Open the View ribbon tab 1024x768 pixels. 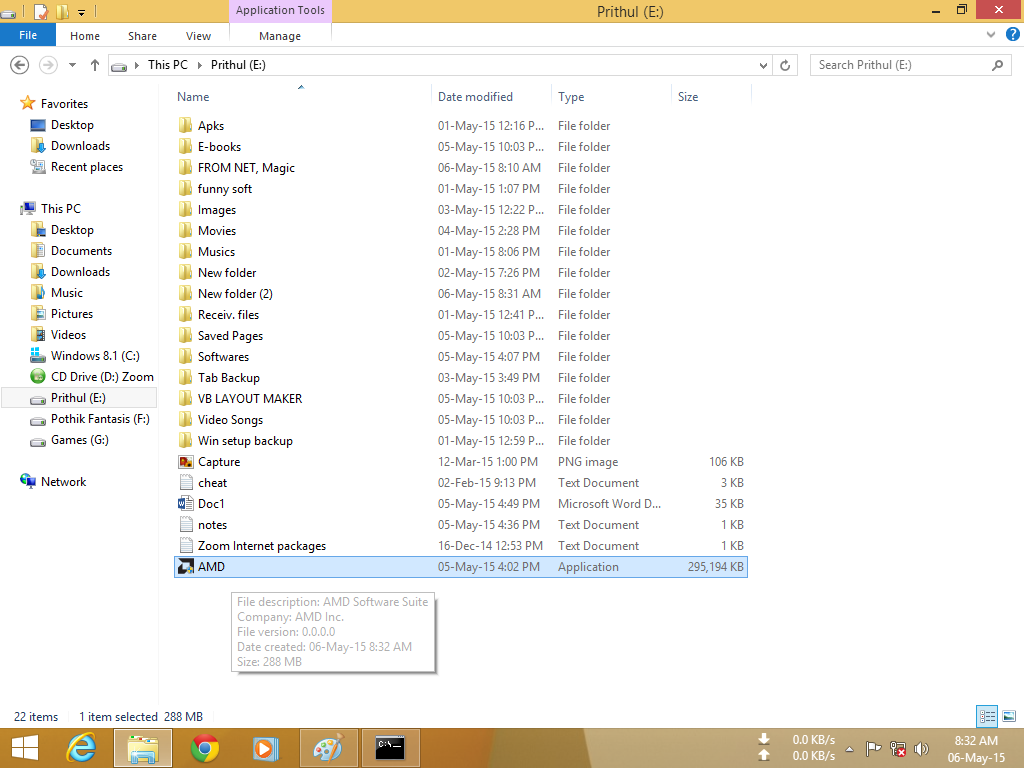[x=198, y=36]
